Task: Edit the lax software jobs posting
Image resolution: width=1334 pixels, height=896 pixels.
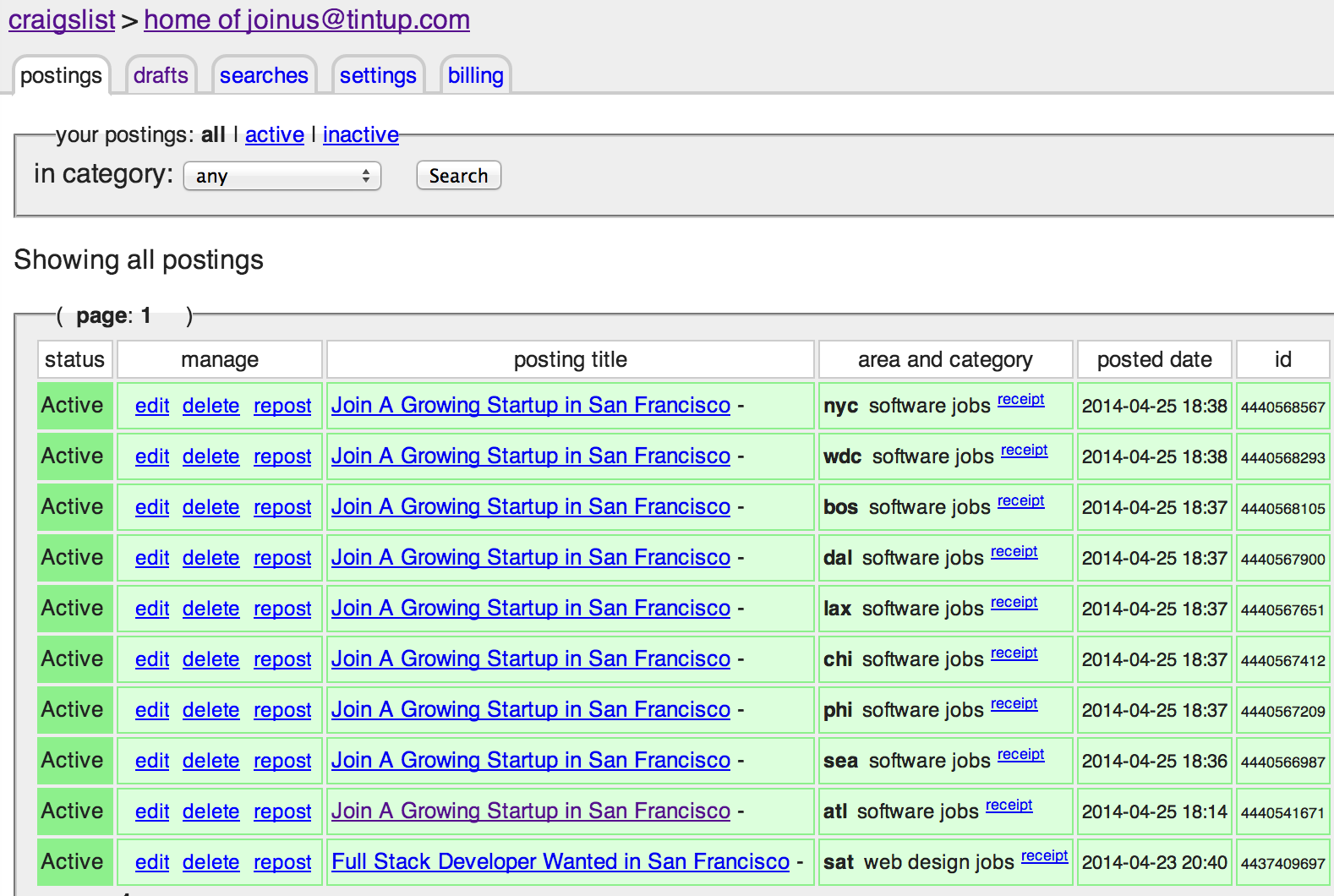Action: [x=152, y=609]
